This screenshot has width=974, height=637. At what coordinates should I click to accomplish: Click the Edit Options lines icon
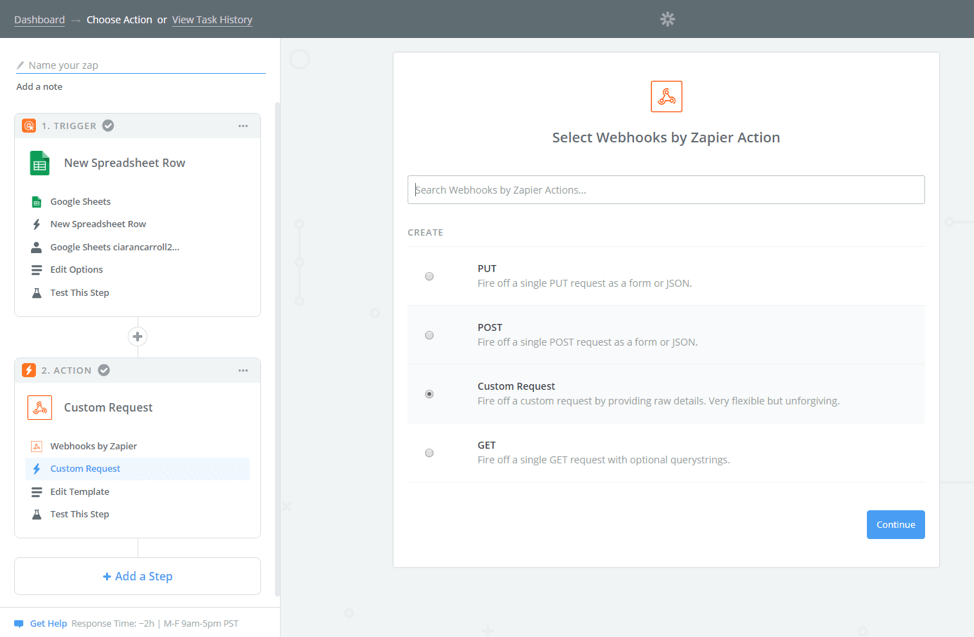click(37, 270)
